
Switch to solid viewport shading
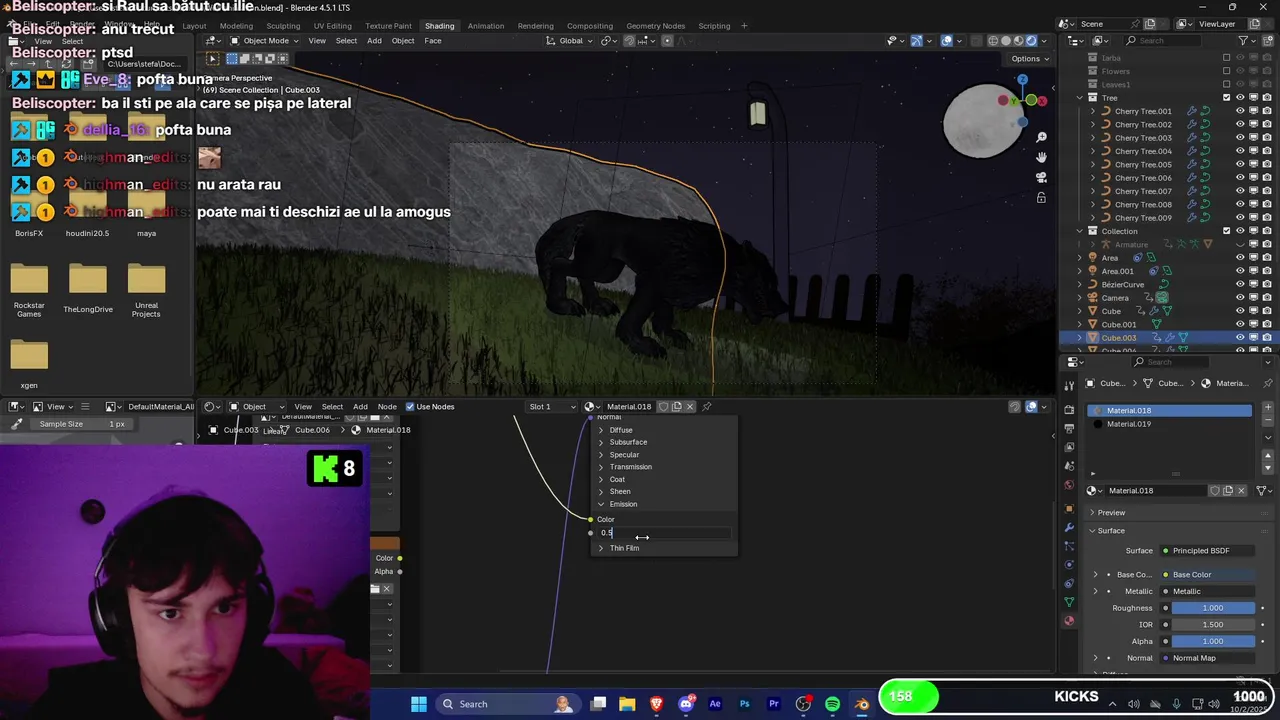(1006, 41)
